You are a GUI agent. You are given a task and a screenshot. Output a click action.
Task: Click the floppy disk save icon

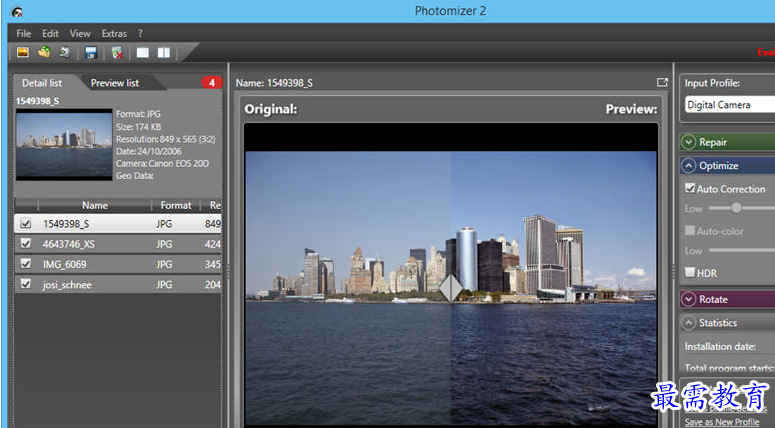click(x=91, y=52)
